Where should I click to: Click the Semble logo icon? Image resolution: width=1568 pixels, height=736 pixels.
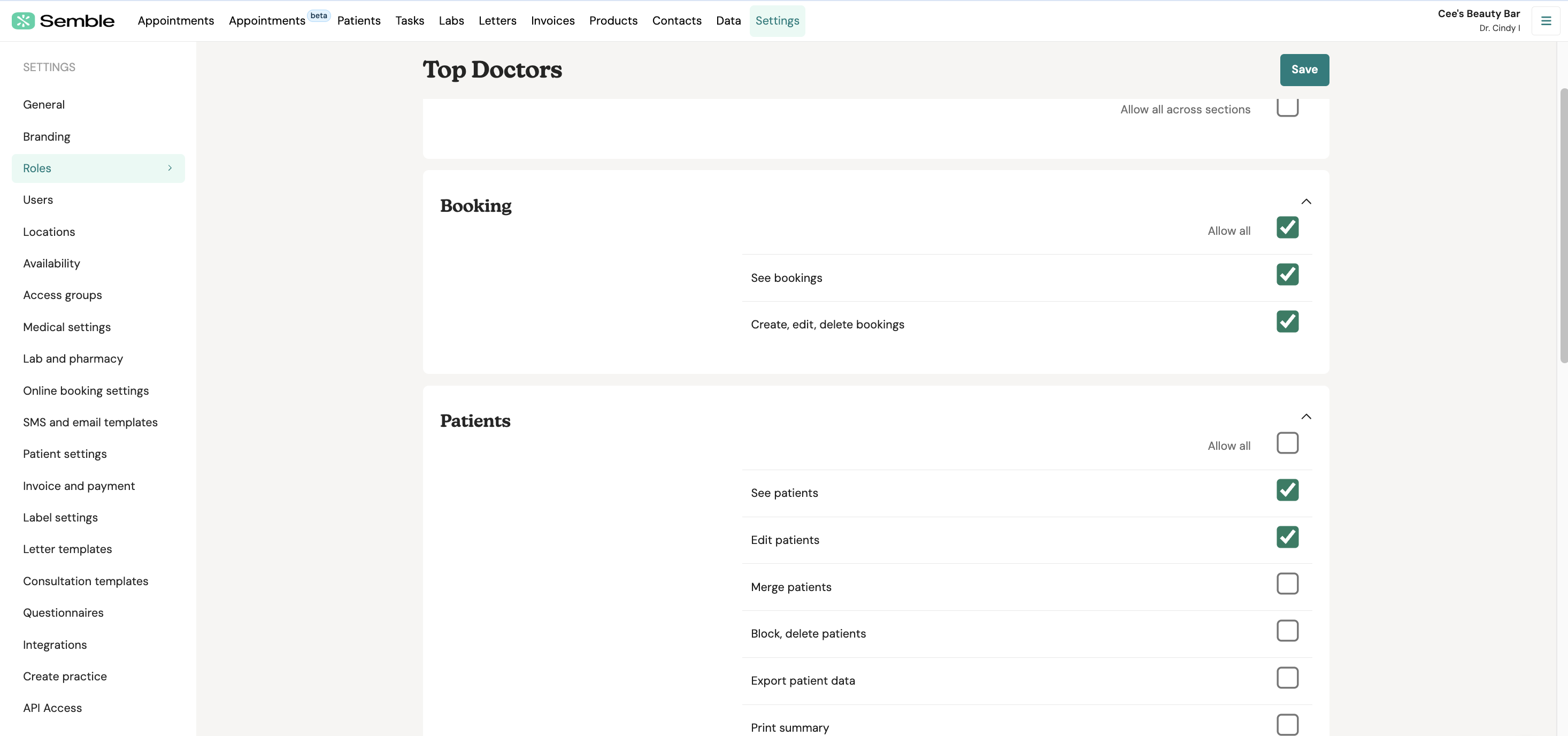click(x=23, y=21)
